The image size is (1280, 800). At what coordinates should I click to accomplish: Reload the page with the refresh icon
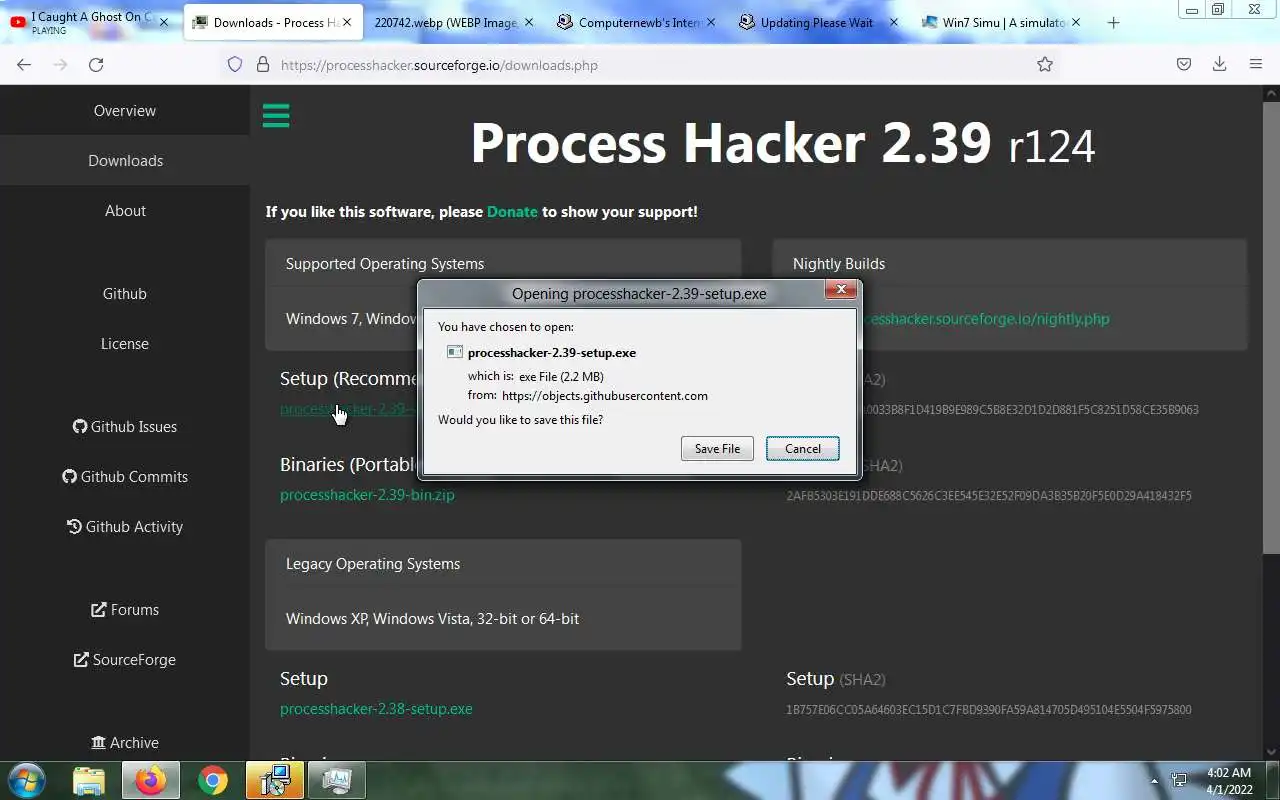(96, 64)
